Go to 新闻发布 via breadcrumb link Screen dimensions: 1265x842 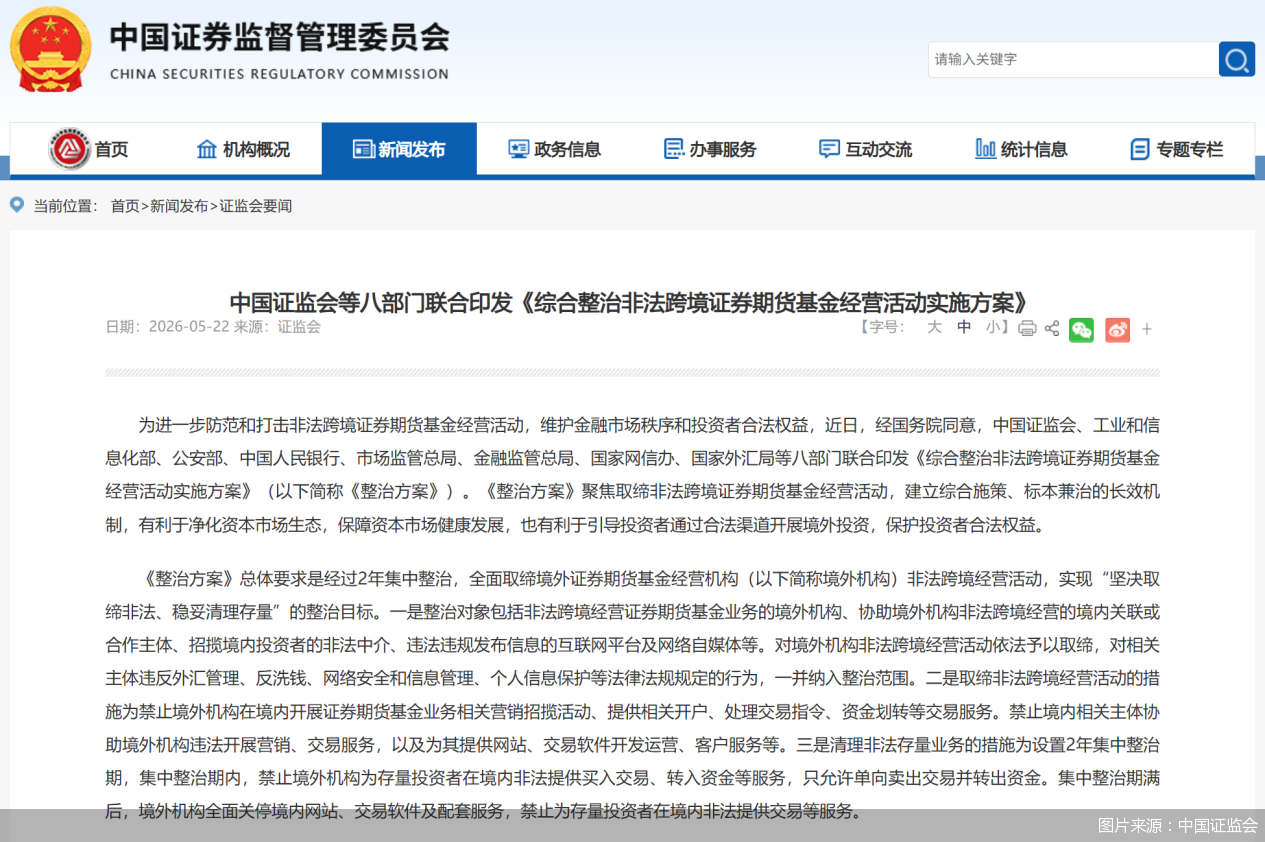click(179, 206)
